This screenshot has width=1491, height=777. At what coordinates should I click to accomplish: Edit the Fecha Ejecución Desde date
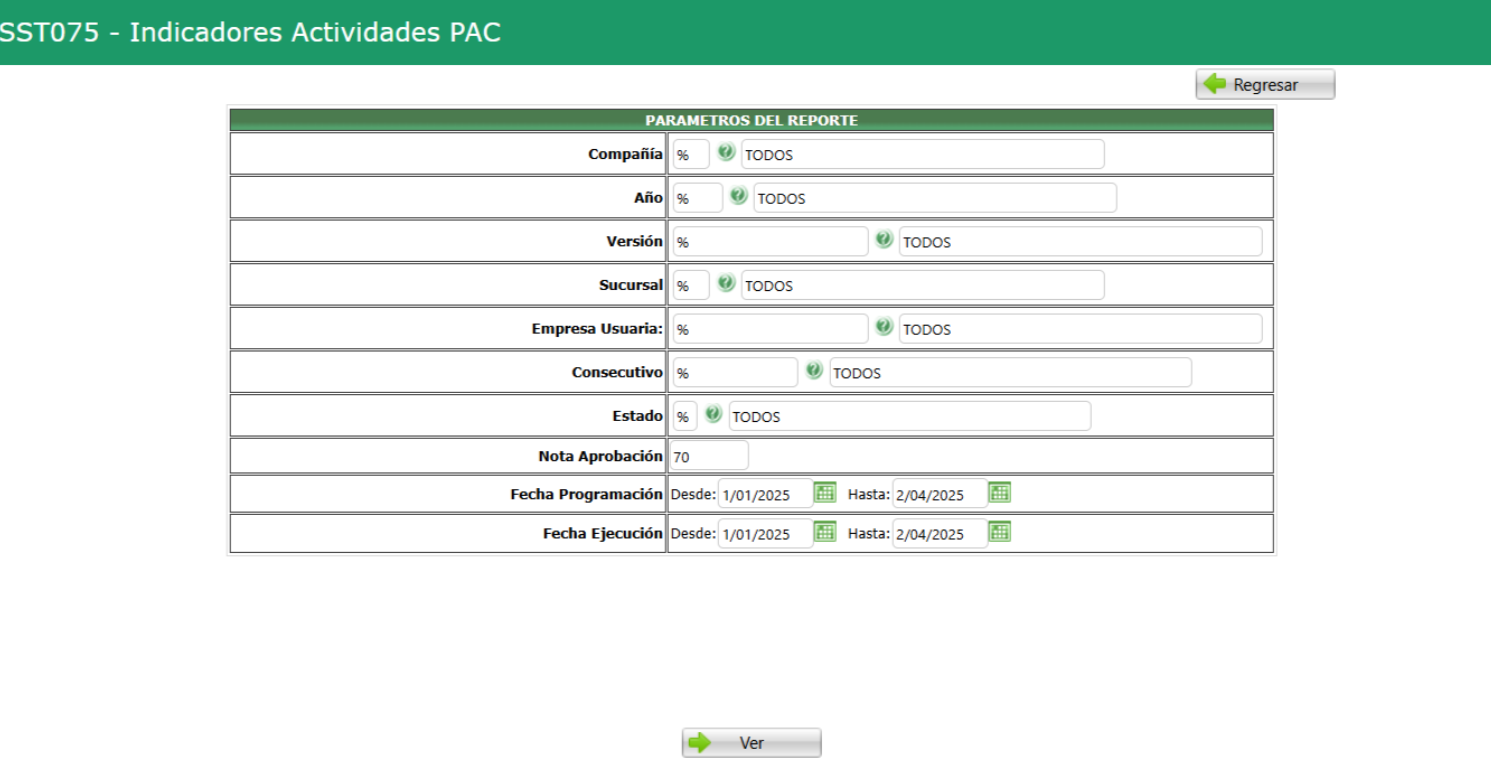coord(766,534)
